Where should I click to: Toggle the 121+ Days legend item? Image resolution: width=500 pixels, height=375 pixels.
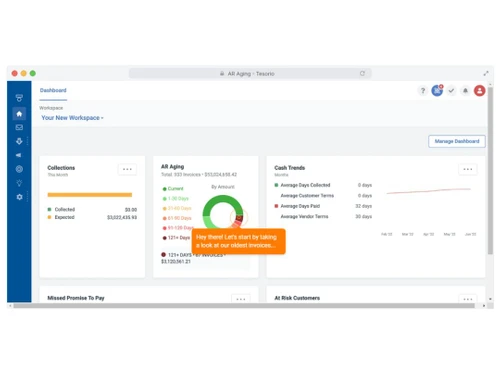[x=176, y=238]
